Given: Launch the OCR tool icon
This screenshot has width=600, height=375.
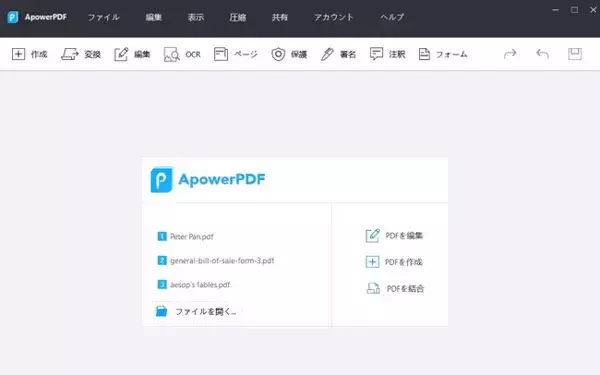Looking at the screenshot, I should (x=171, y=54).
